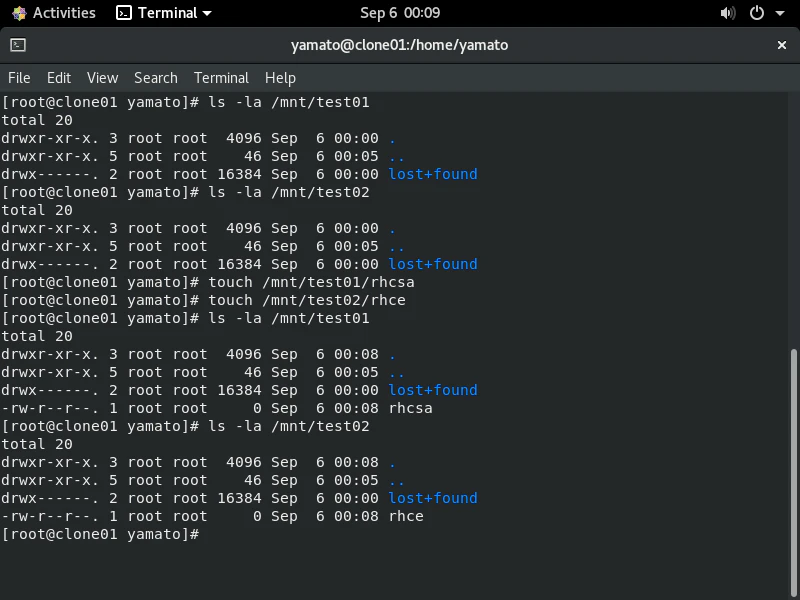Click the 16384 size in the last listing
This screenshot has height=600, width=800.
tap(239, 498)
